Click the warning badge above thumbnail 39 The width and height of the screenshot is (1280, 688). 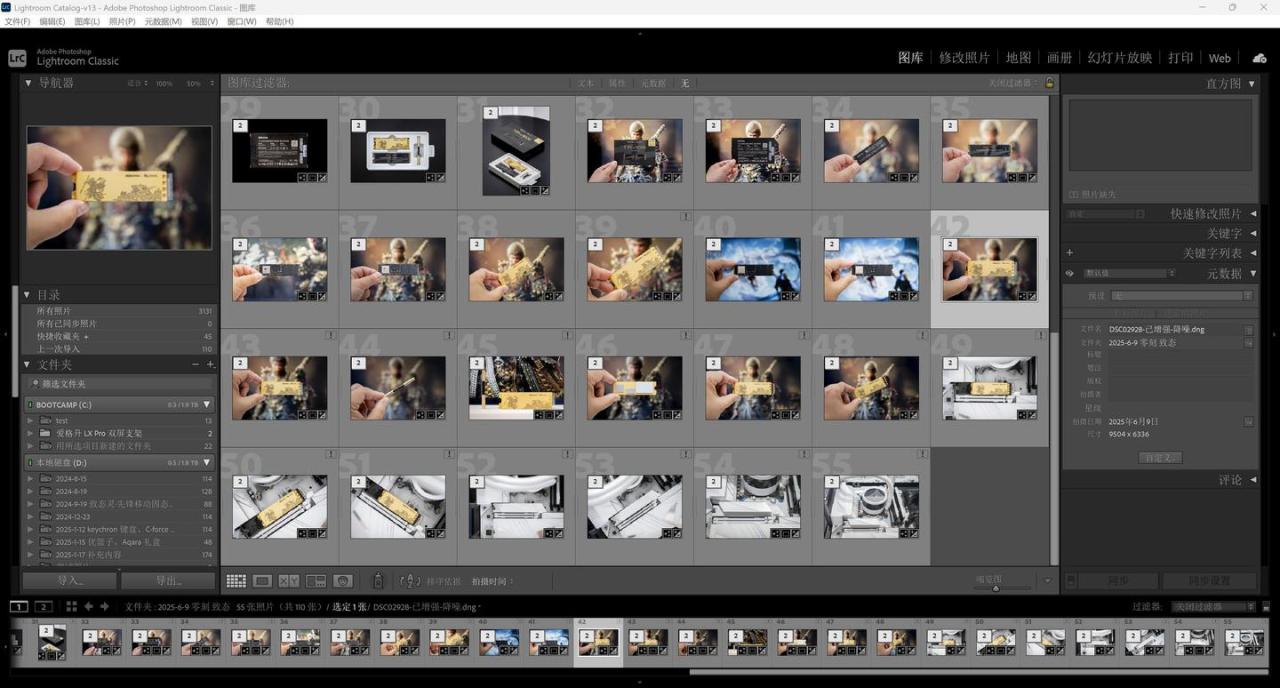685,216
